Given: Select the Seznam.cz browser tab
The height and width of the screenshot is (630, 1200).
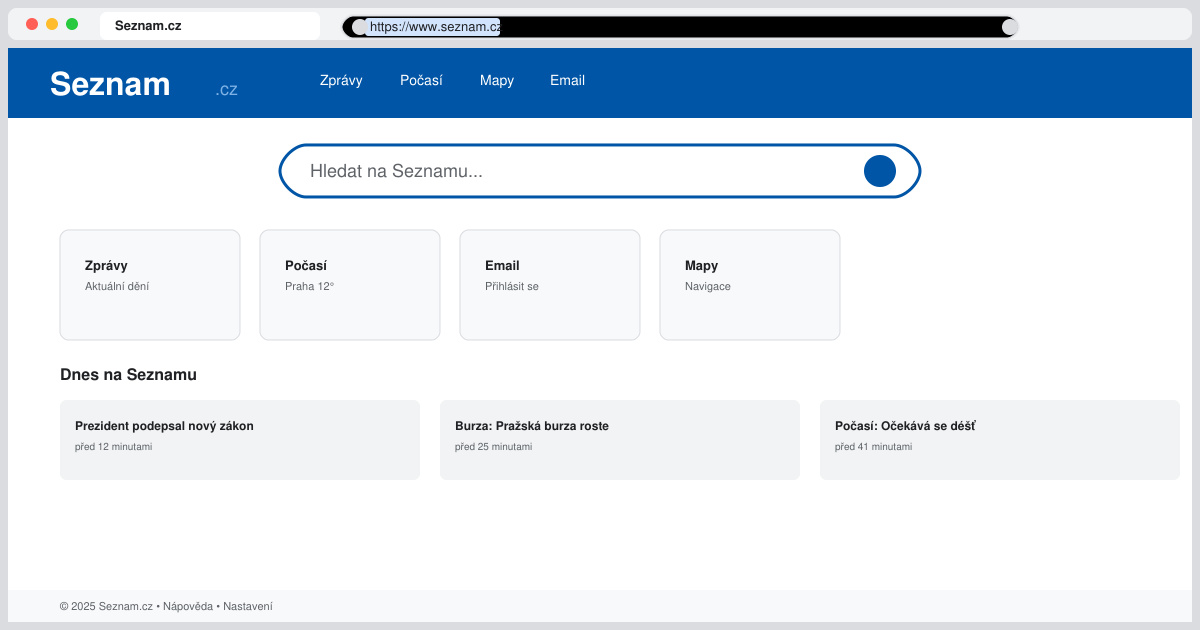Looking at the screenshot, I should tap(210, 26).
